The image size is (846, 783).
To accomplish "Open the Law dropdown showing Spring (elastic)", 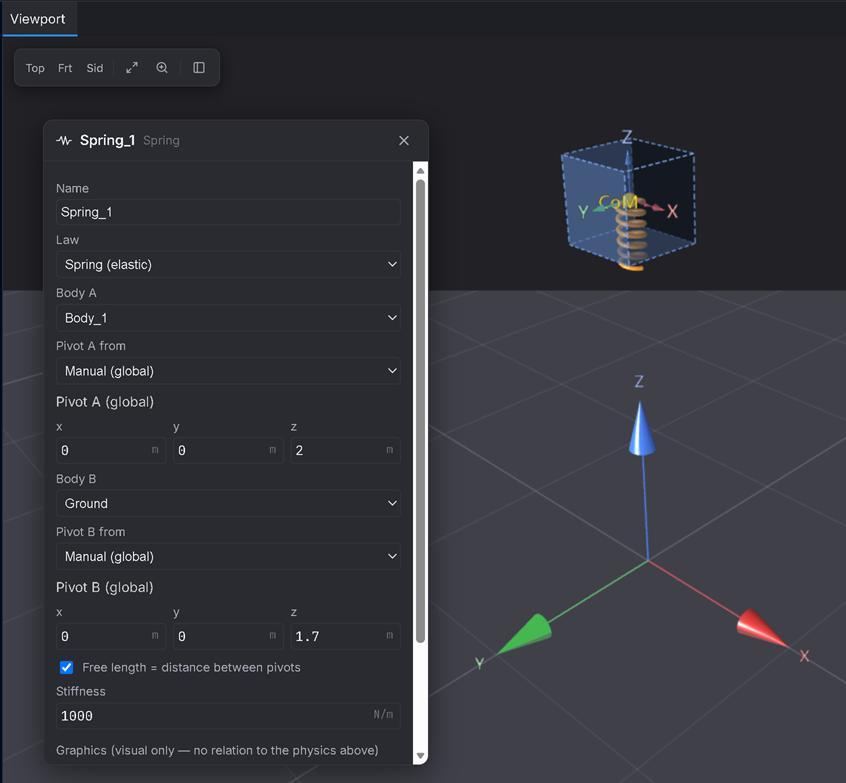I will point(228,264).
